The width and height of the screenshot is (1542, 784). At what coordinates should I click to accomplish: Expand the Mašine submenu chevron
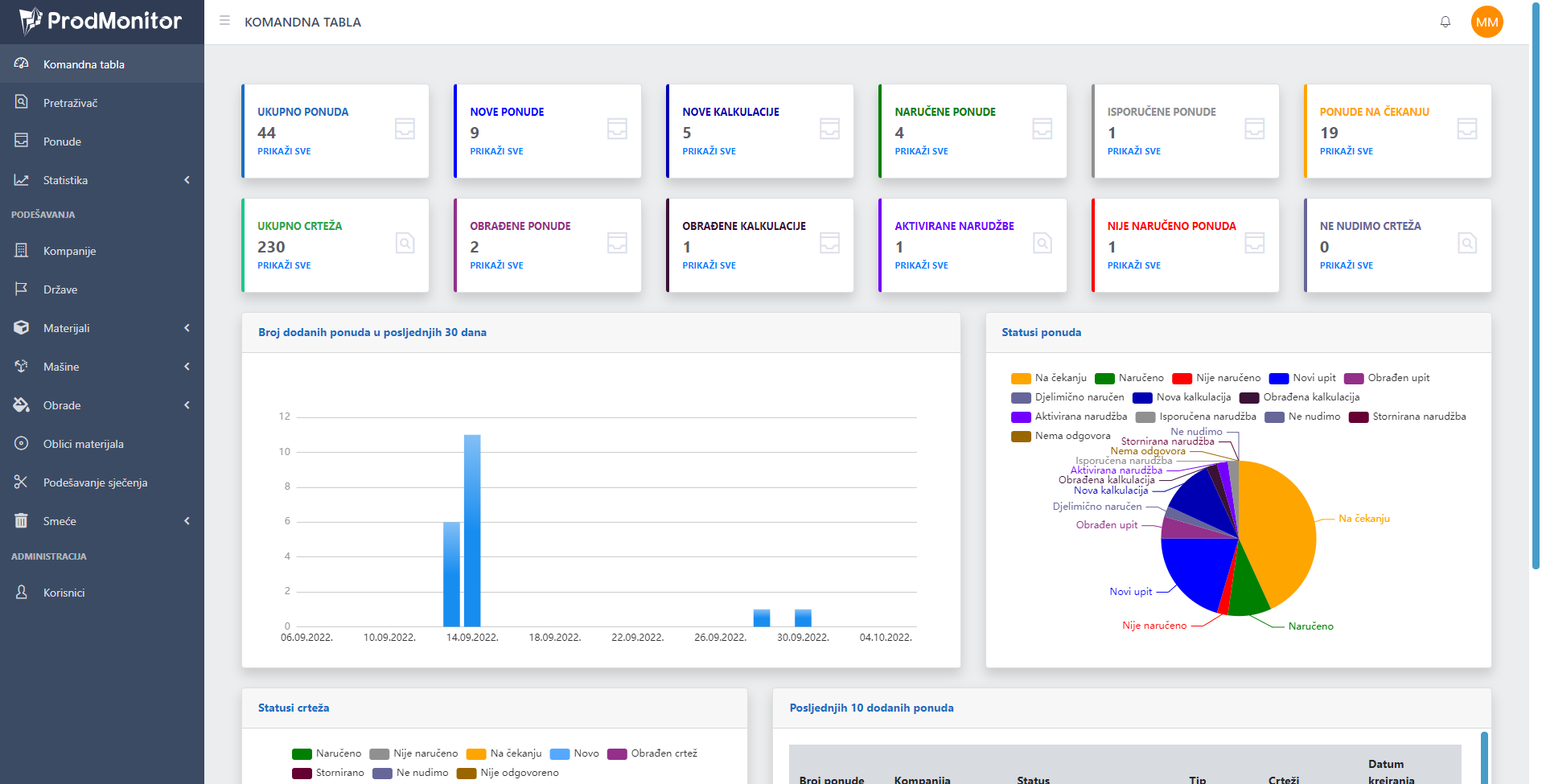[187, 367]
